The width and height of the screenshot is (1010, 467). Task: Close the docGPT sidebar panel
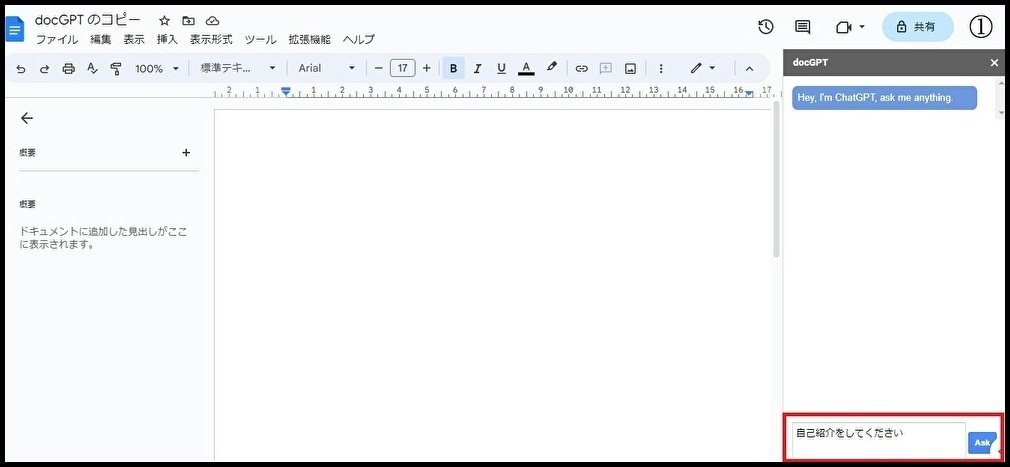click(x=994, y=62)
